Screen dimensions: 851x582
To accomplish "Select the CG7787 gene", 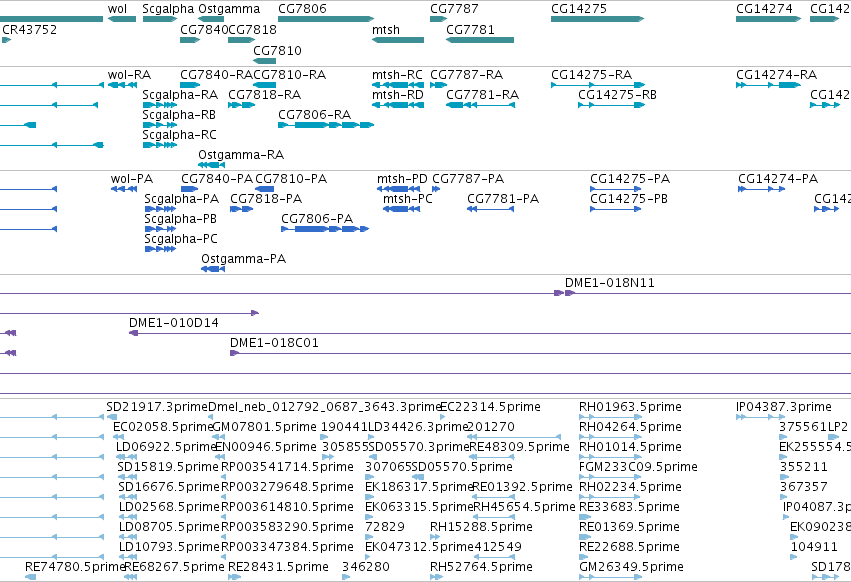I will tap(439, 19).
